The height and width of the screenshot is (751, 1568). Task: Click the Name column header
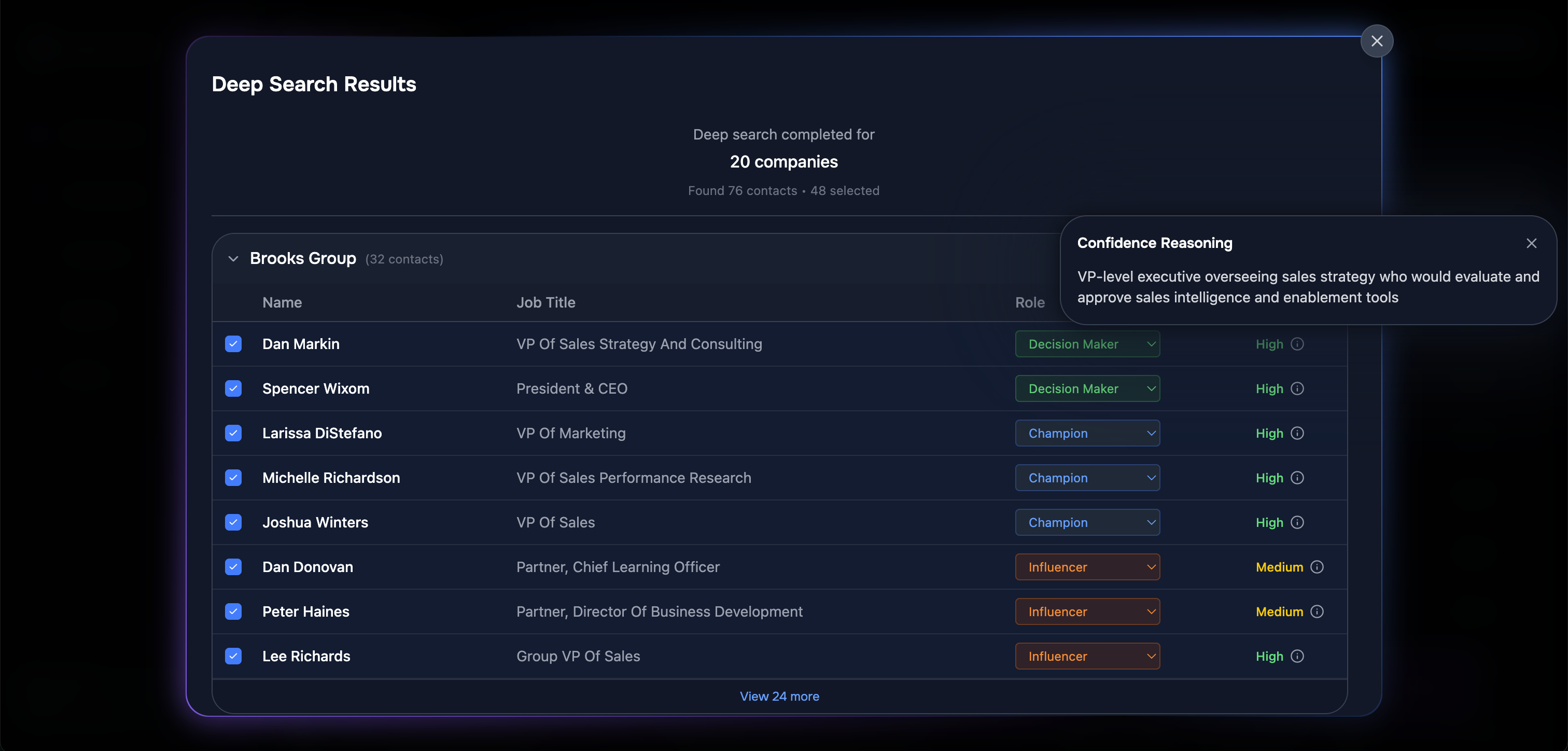pos(282,303)
